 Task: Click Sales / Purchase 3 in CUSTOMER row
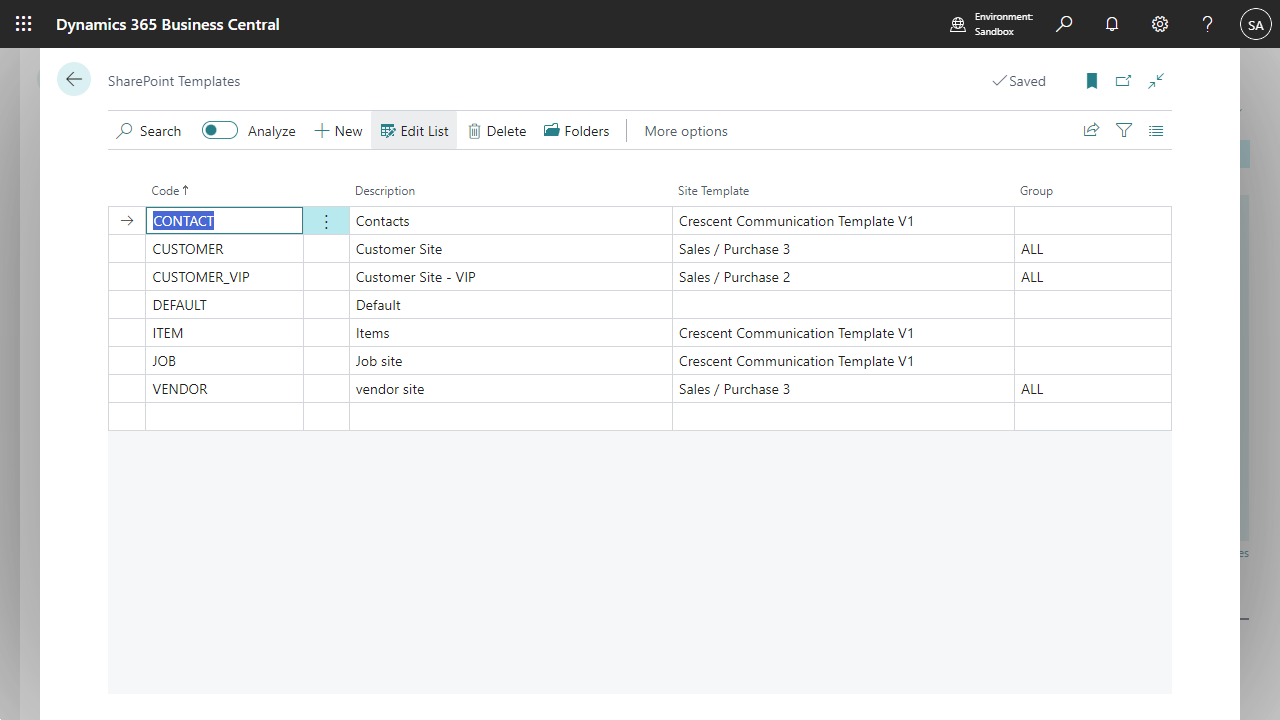[843, 249]
